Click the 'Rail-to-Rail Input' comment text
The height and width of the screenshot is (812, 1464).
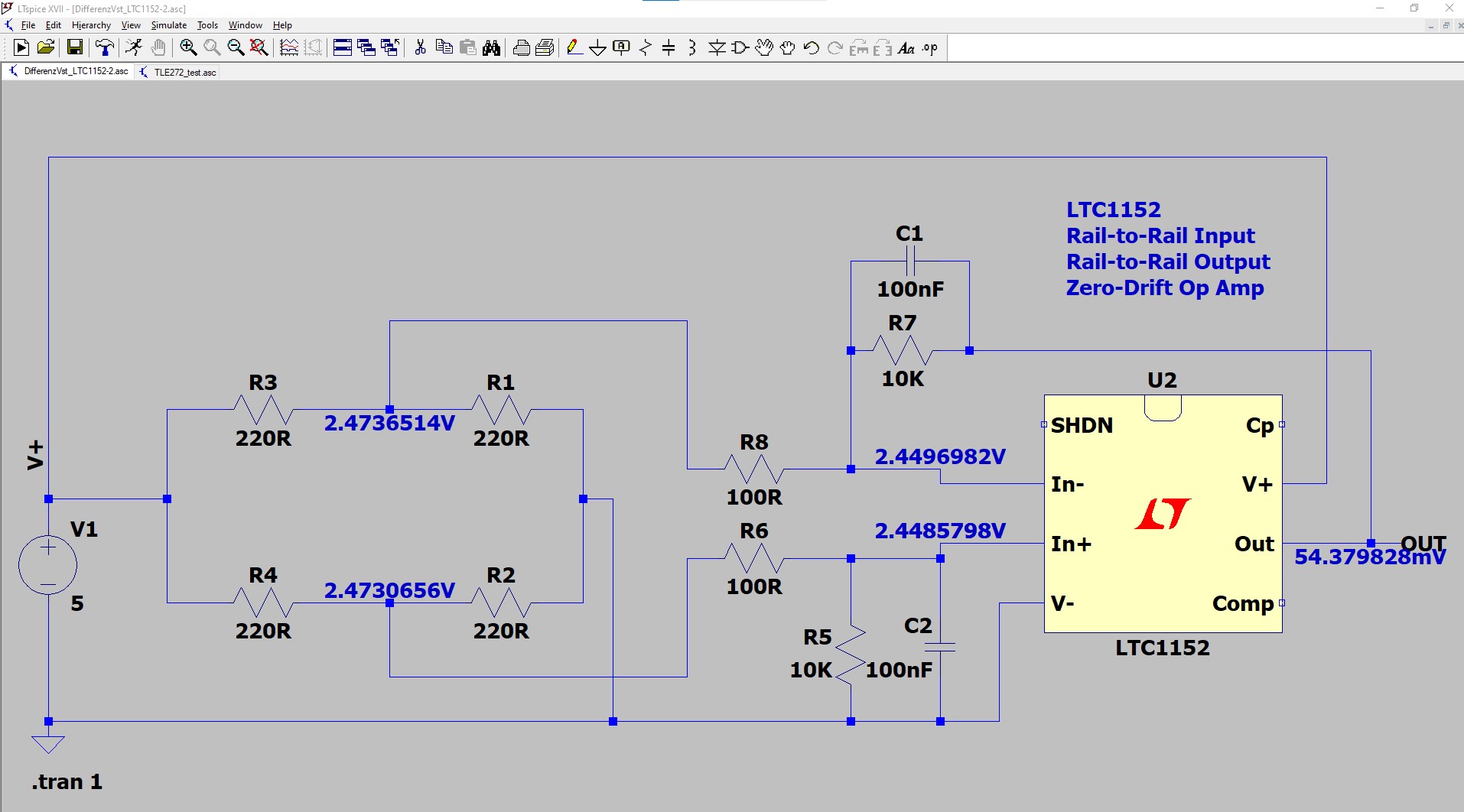tap(1160, 235)
